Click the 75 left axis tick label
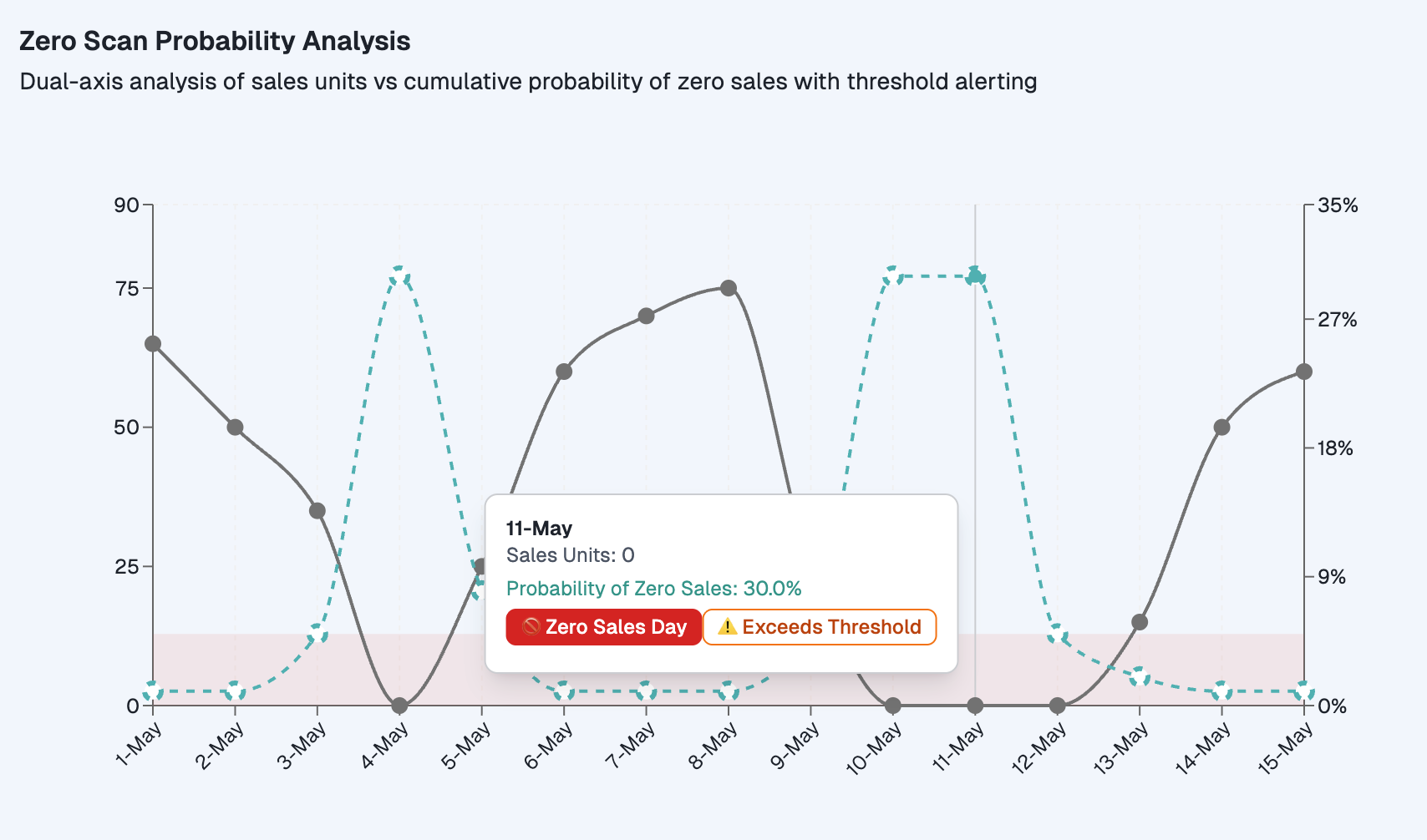This screenshot has width=1427, height=840. point(128,288)
